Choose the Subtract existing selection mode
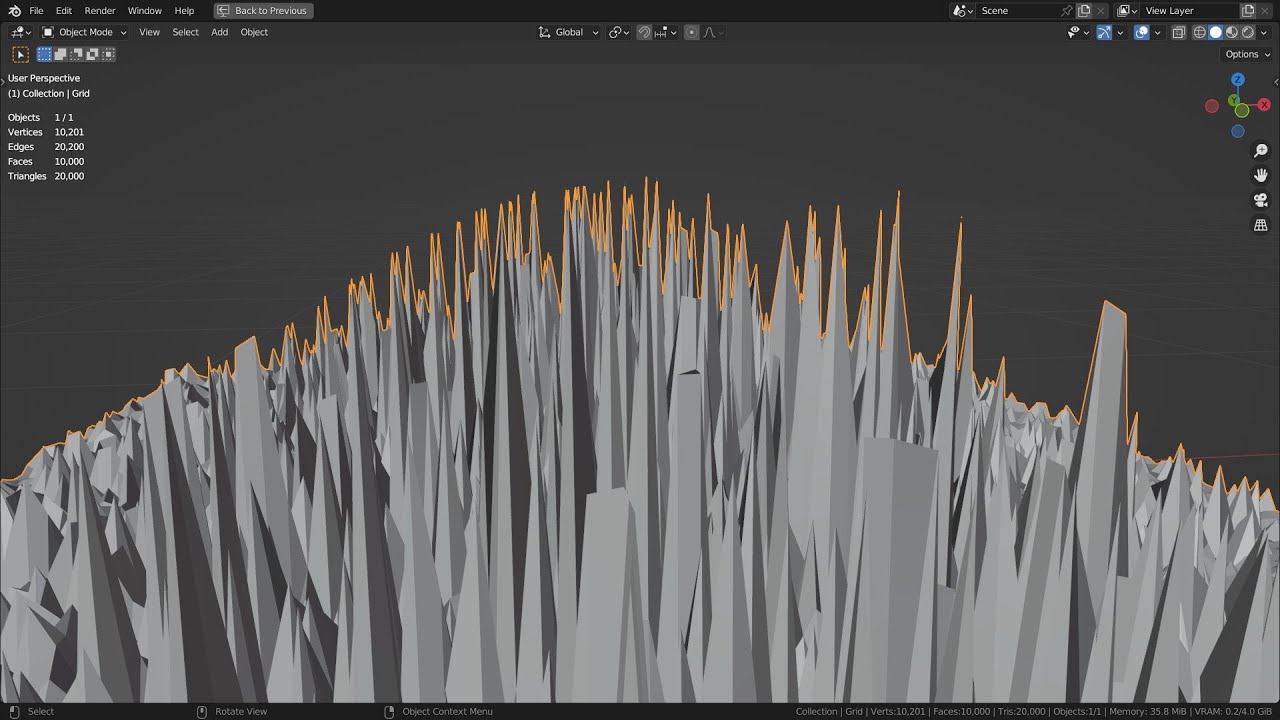This screenshot has height=720, width=1280. (x=76, y=54)
